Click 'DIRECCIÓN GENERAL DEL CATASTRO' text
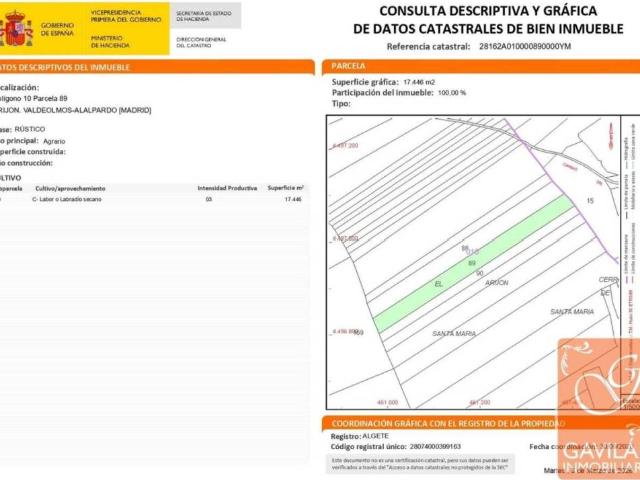Image resolution: width=640 pixels, height=480 pixels. click(x=201, y=42)
